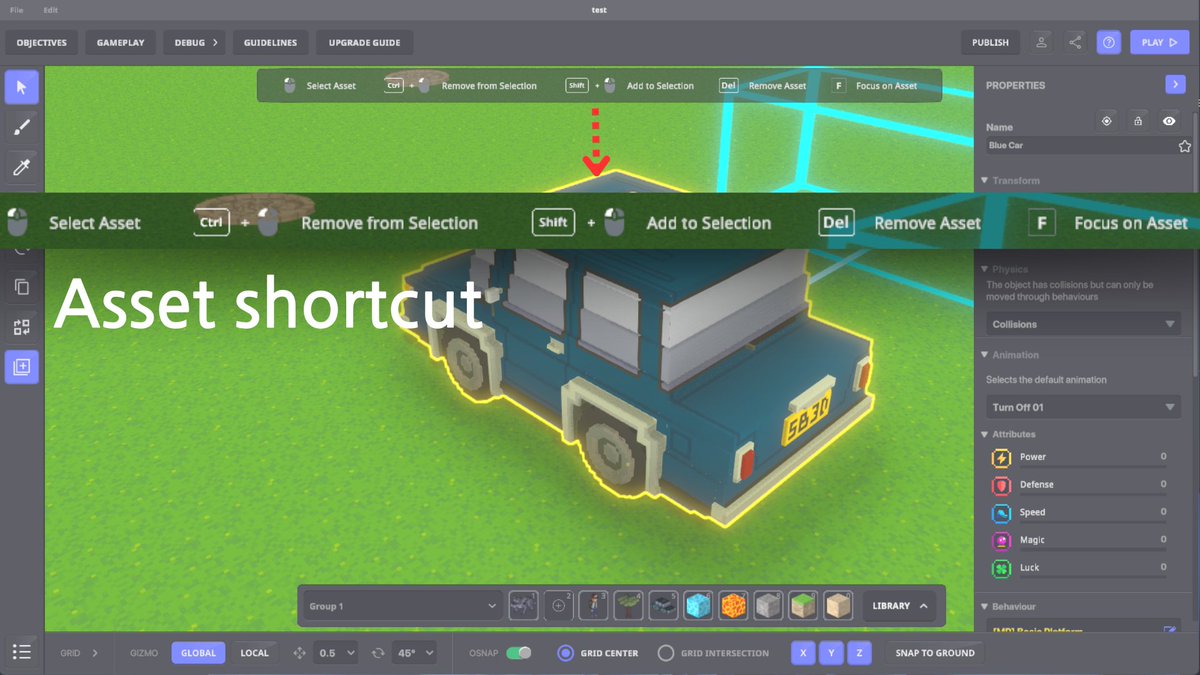
Task: Open the asset swap tool in the sidebar
Action: point(22,326)
